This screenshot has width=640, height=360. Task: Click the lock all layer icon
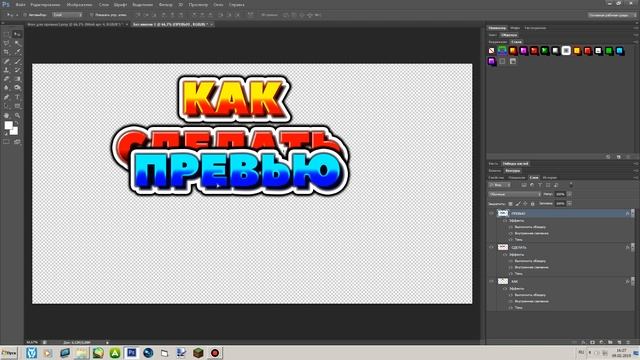tap(532, 203)
